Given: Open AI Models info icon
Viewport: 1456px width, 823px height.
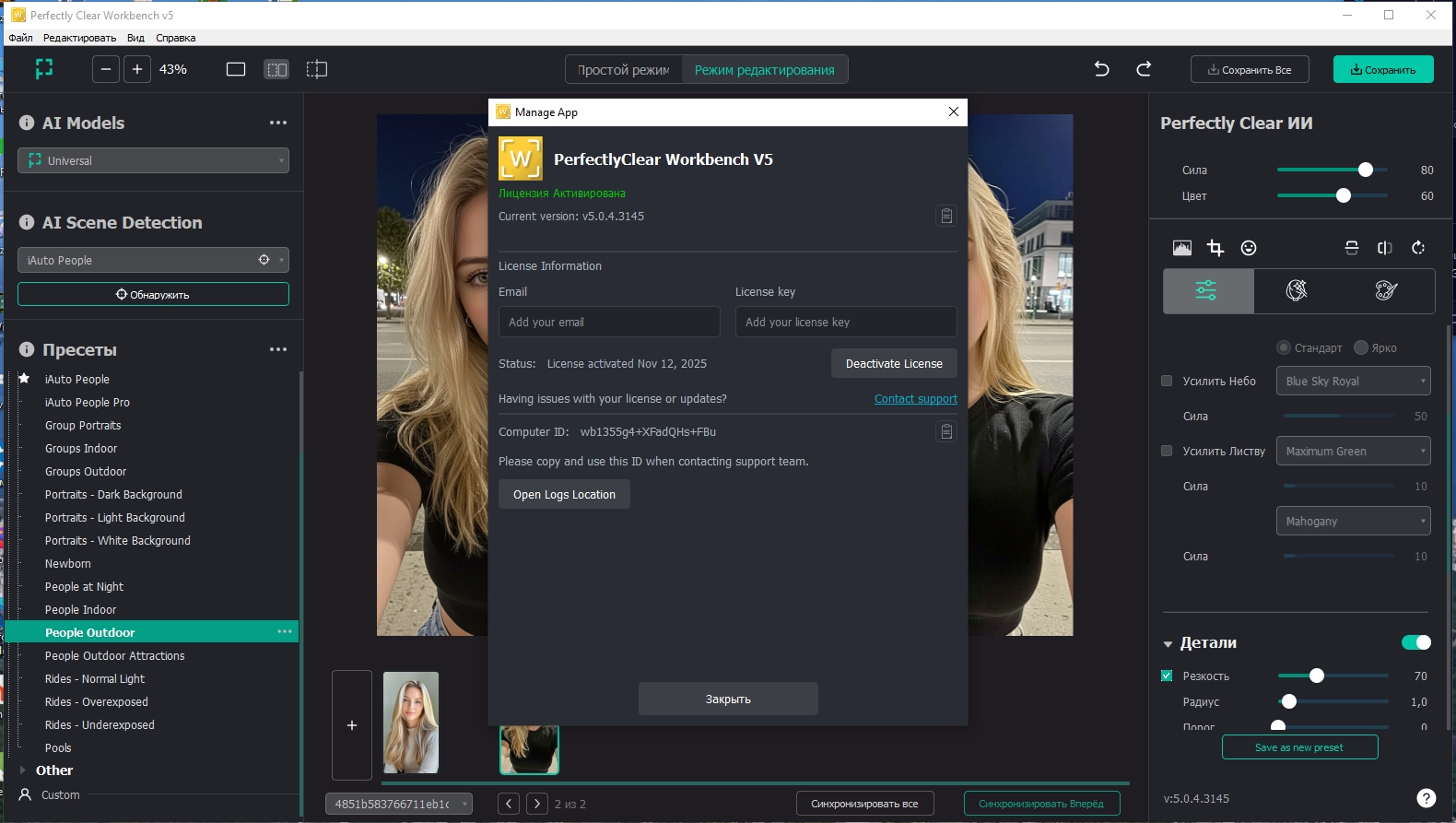Looking at the screenshot, I should tap(27, 123).
